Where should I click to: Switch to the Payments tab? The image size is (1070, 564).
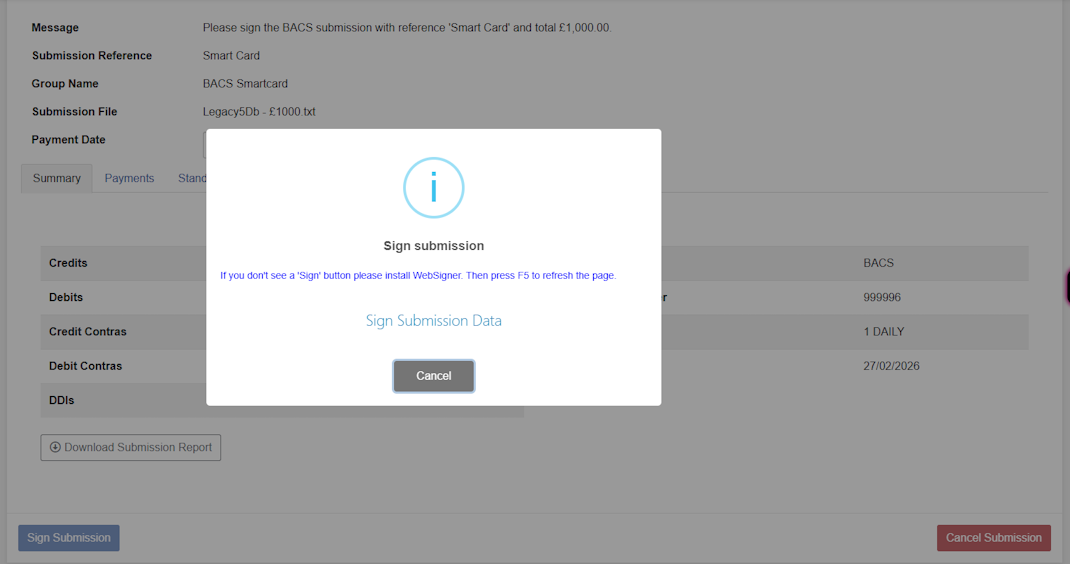click(x=129, y=178)
